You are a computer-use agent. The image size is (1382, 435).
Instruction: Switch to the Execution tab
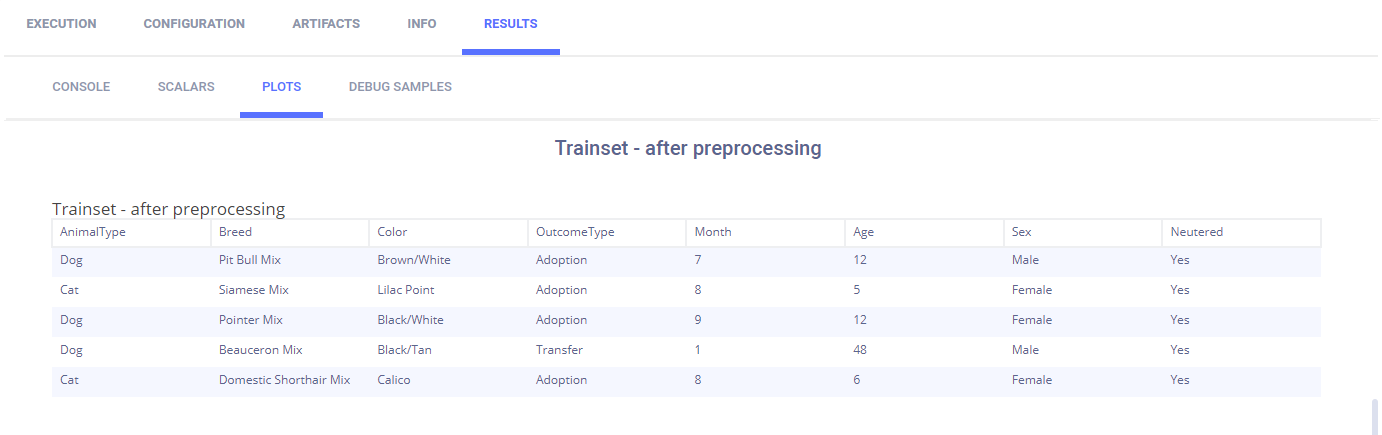tap(61, 24)
